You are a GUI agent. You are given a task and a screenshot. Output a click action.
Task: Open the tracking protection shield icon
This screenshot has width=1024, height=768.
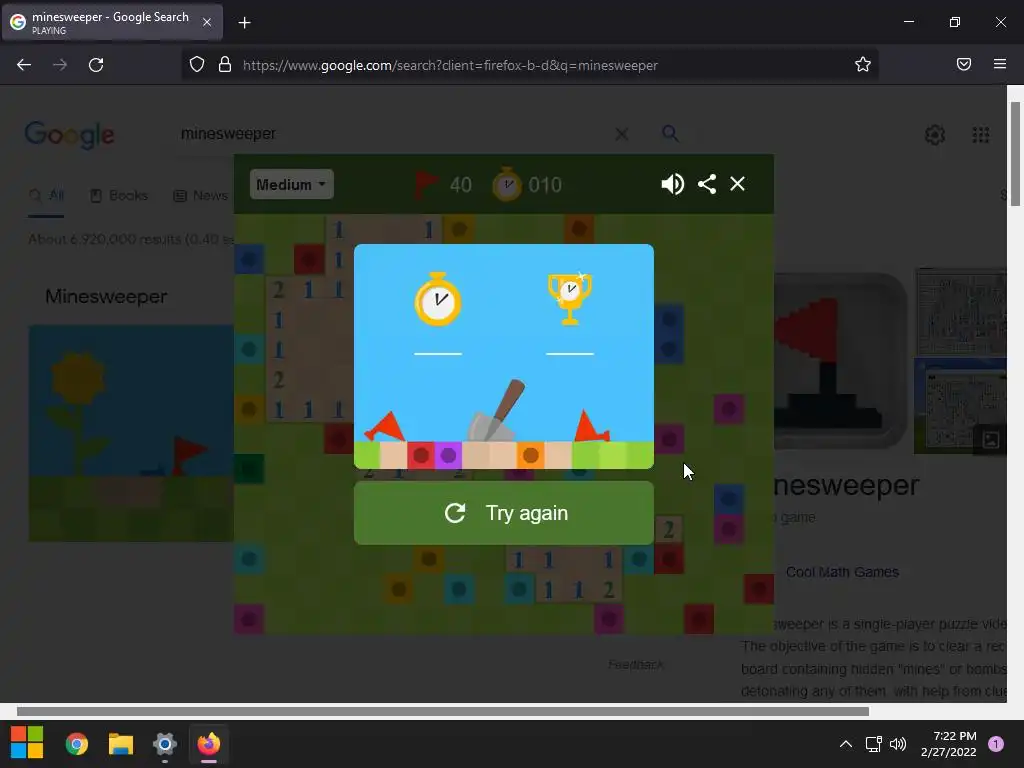[197, 65]
